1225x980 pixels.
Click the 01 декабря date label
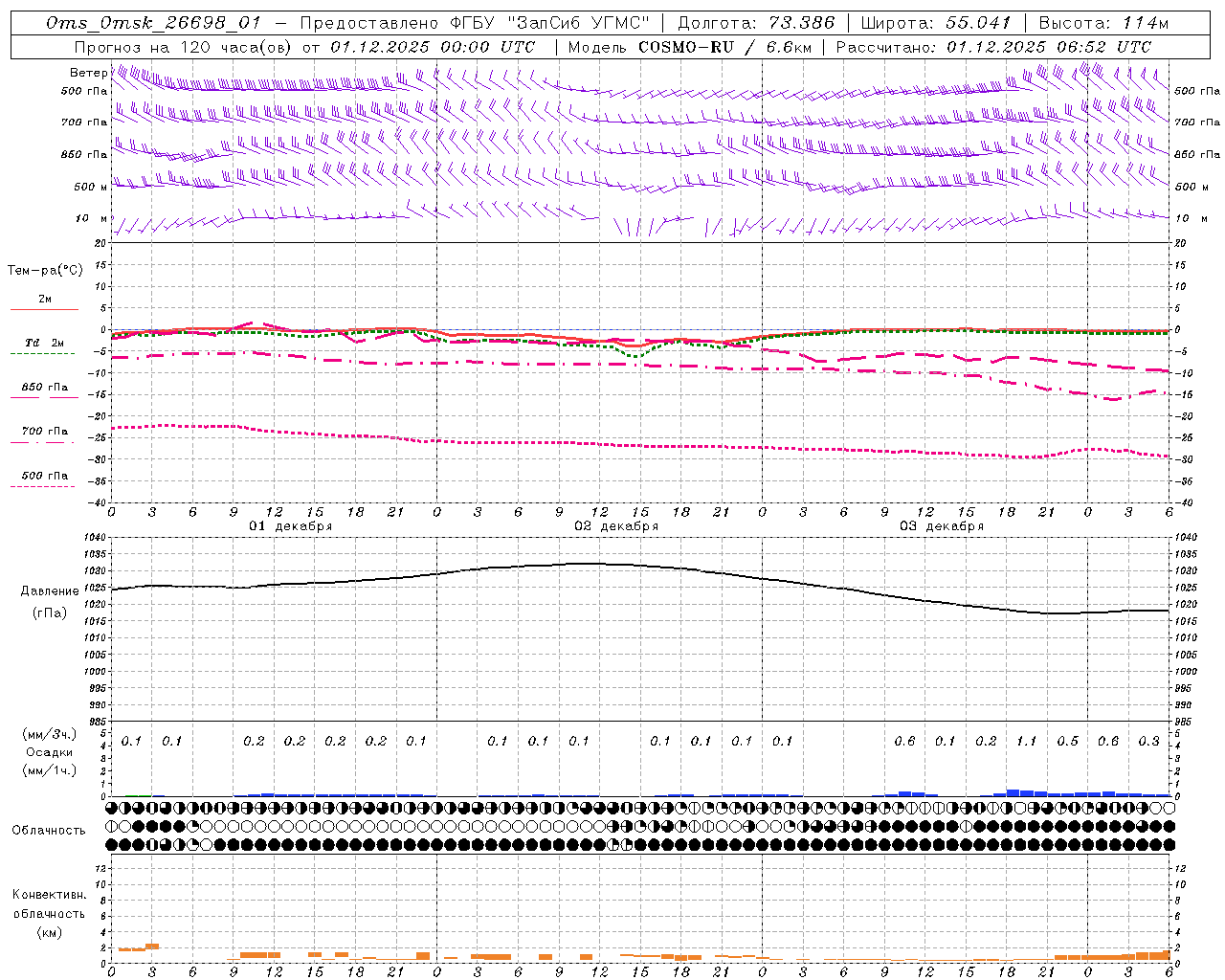[291, 526]
